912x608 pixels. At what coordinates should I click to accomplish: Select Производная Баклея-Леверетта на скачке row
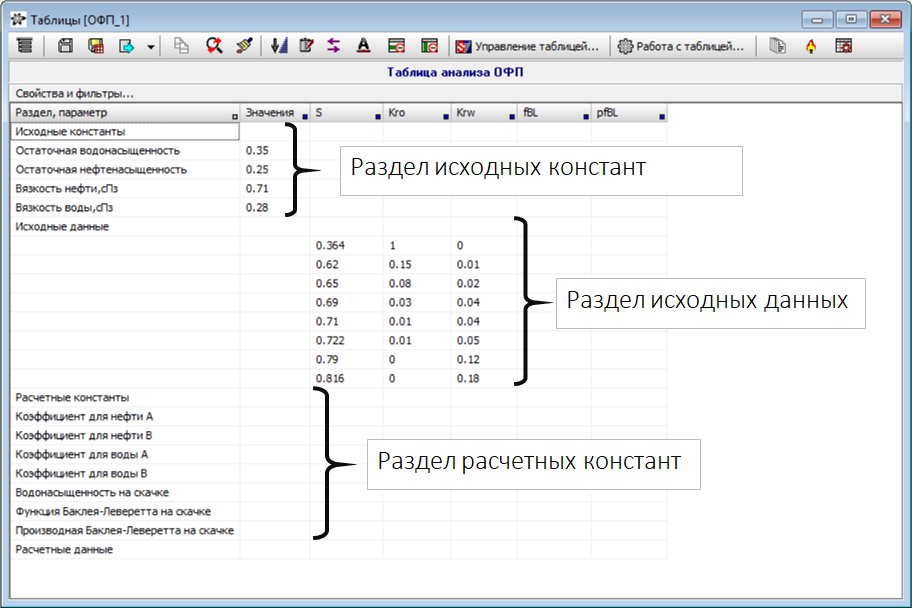point(124,531)
